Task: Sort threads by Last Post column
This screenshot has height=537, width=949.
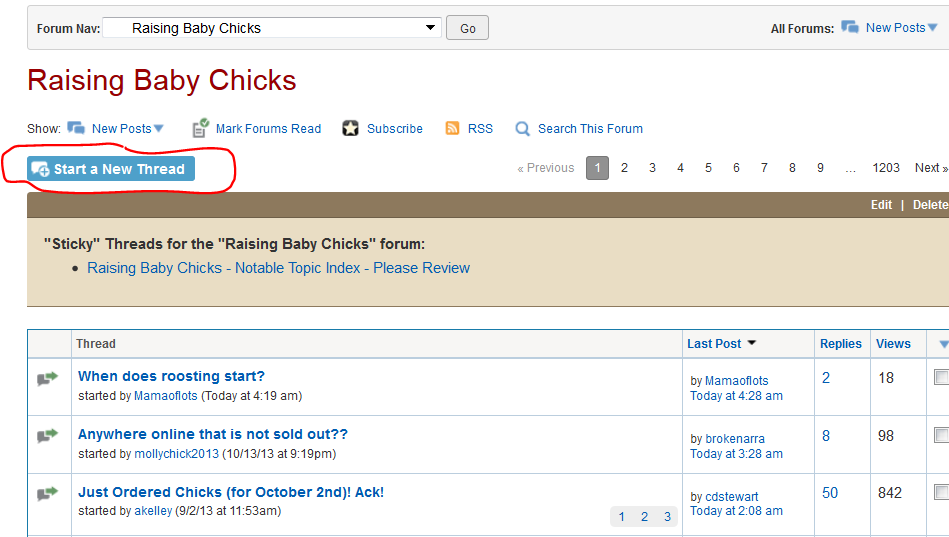Action: click(714, 343)
